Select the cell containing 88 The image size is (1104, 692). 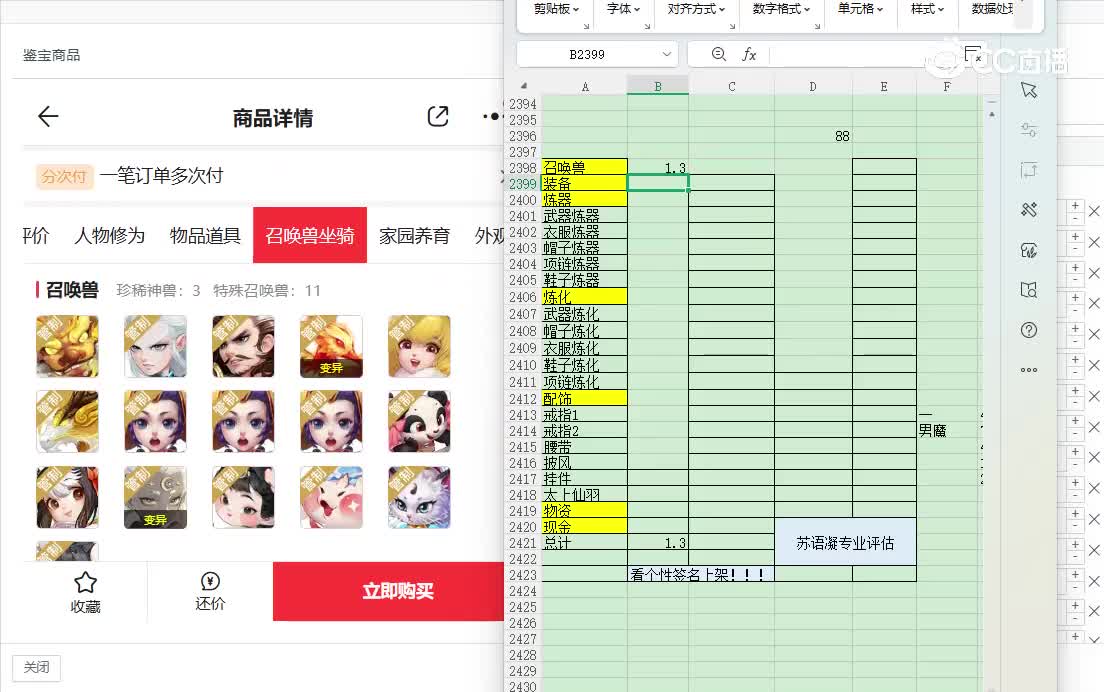pos(813,136)
